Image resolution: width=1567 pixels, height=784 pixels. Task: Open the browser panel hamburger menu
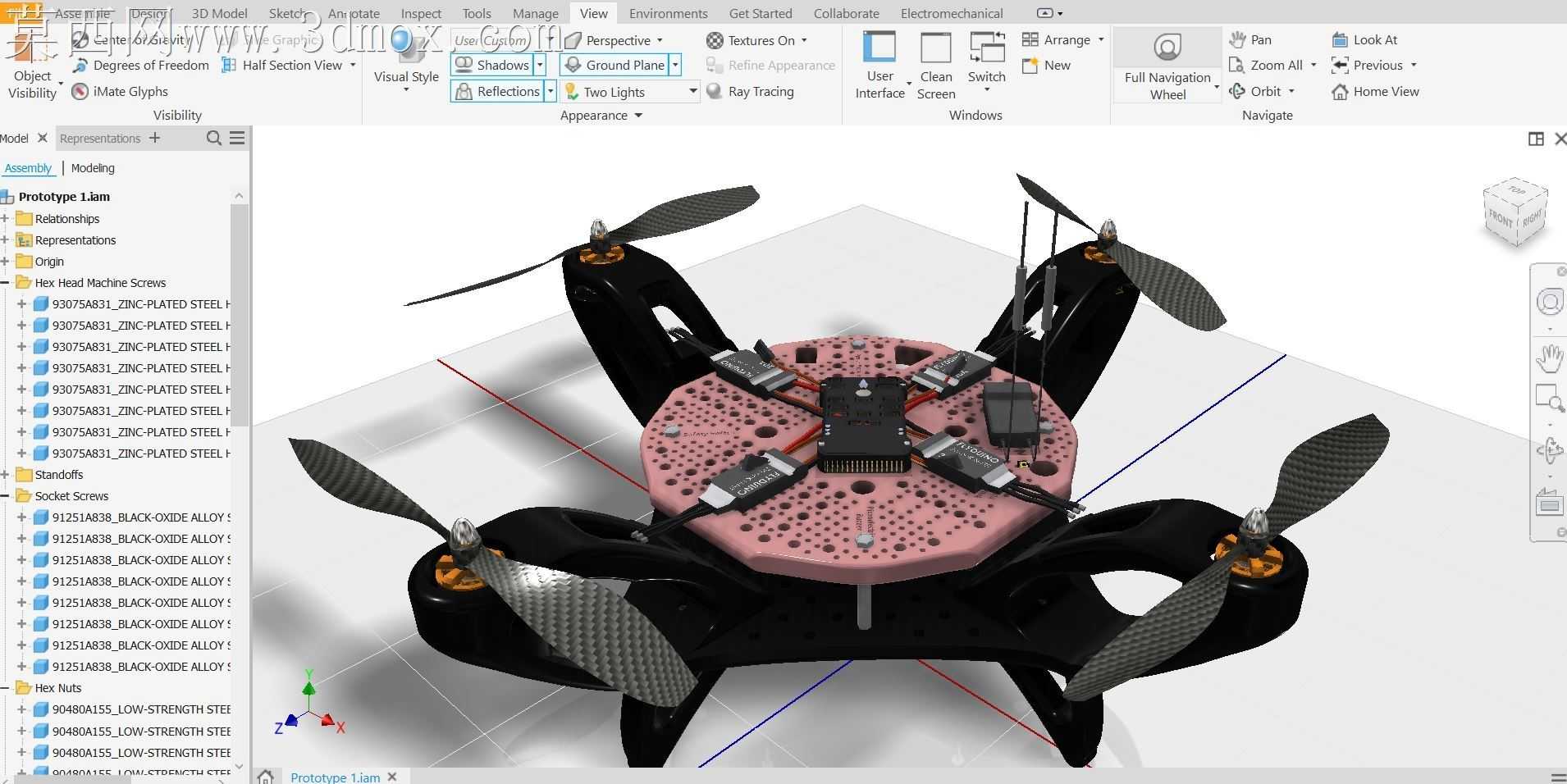coord(237,138)
